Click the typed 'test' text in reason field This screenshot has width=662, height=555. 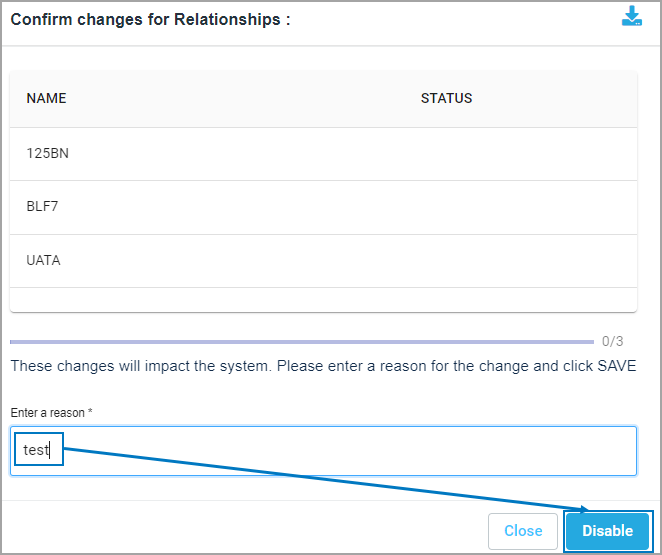coord(36,451)
